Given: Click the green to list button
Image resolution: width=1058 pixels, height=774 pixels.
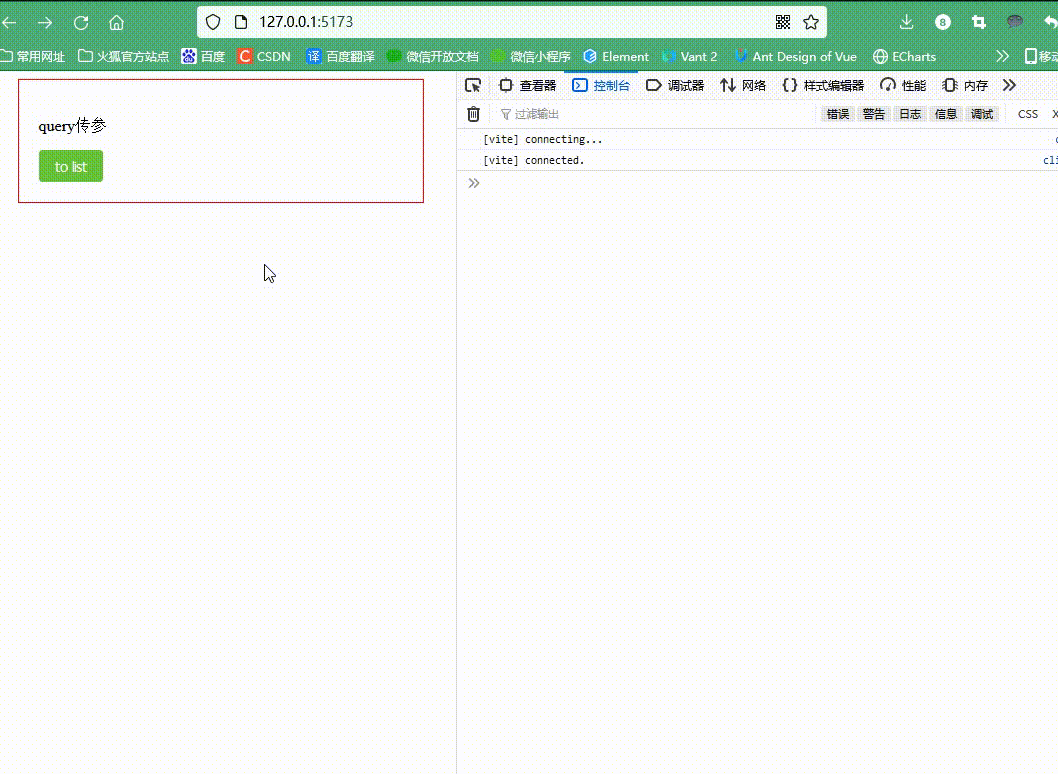Looking at the screenshot, I should 71,166.
